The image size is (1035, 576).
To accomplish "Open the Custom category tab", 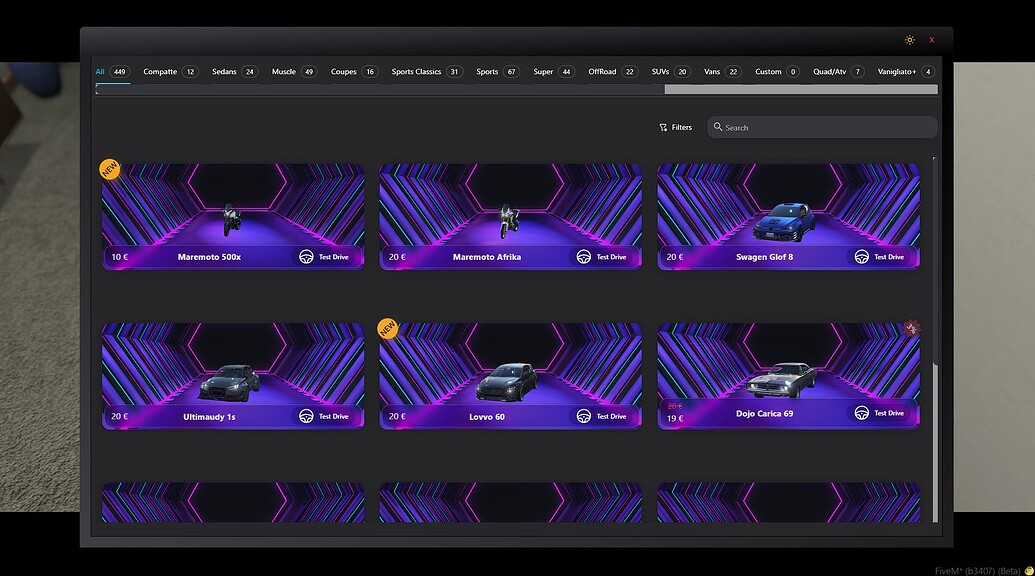I will (777, 71).
